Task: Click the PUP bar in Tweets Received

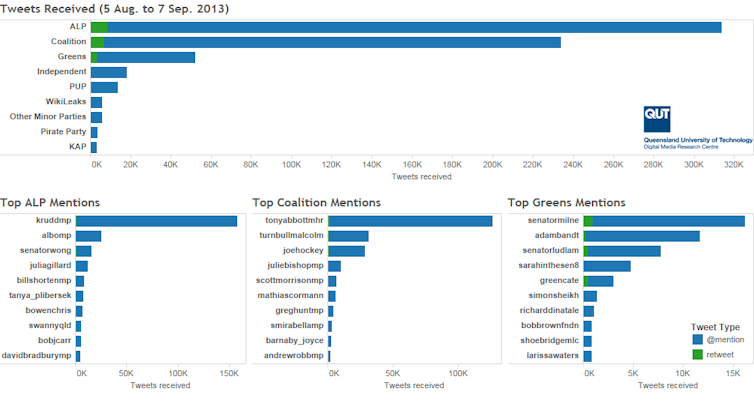Action: [104, 88]
